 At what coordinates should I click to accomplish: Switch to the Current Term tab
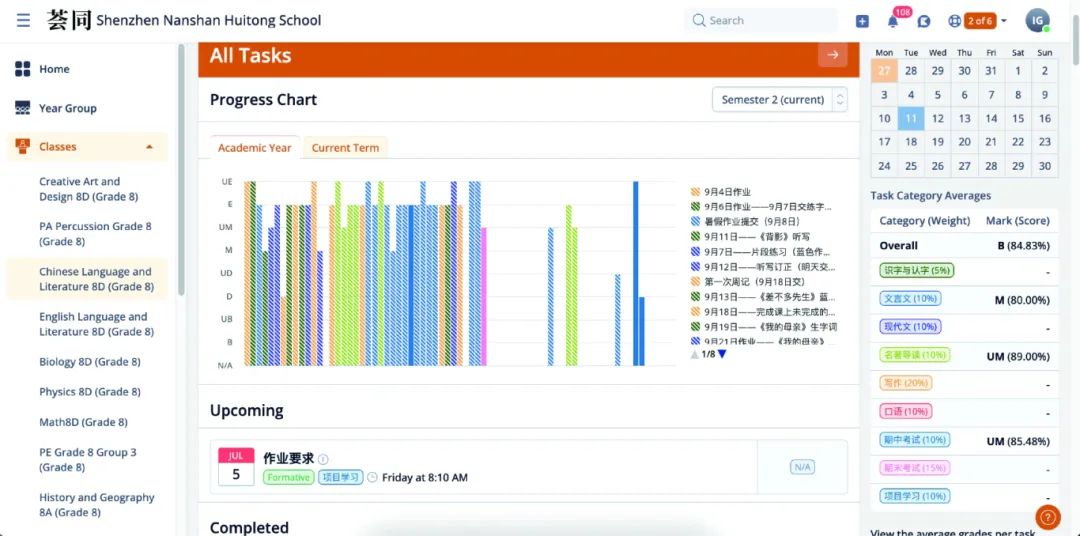tap(345, 148)
